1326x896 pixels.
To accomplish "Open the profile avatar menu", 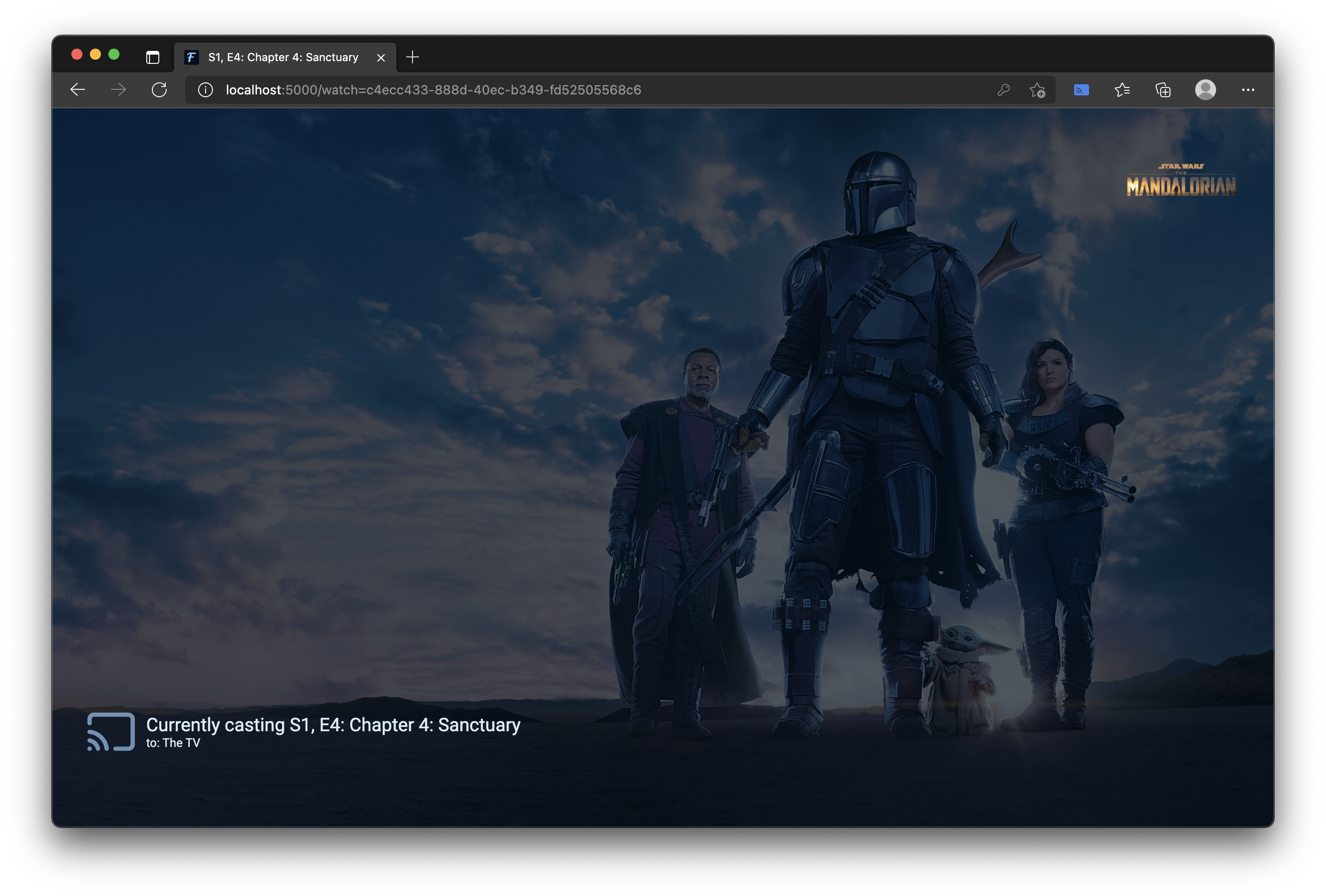I will (x=1205, y=89).
